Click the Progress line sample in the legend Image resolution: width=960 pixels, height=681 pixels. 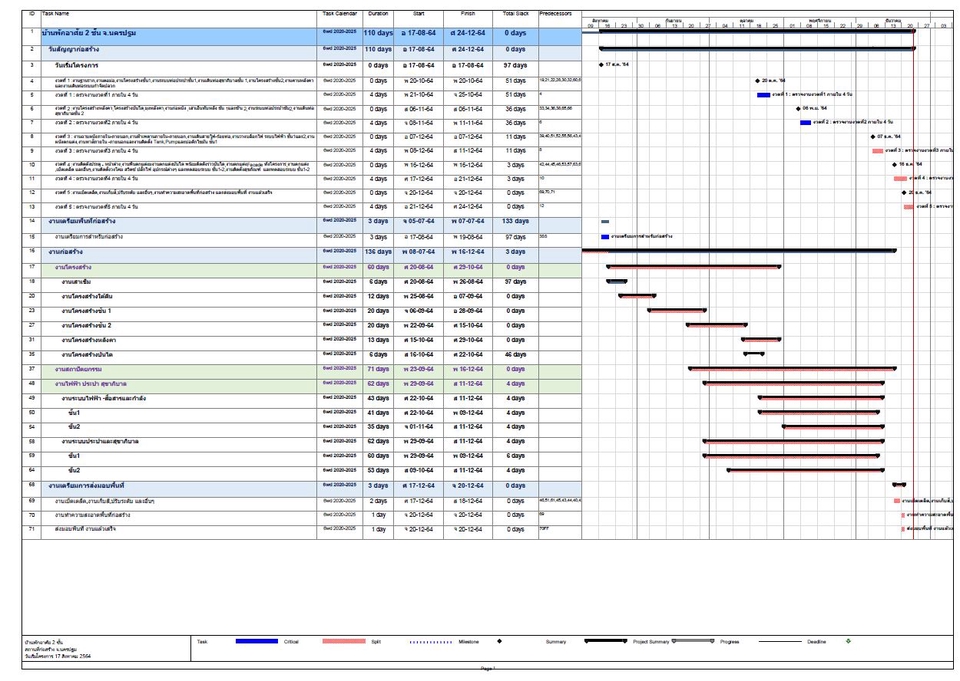780,642
